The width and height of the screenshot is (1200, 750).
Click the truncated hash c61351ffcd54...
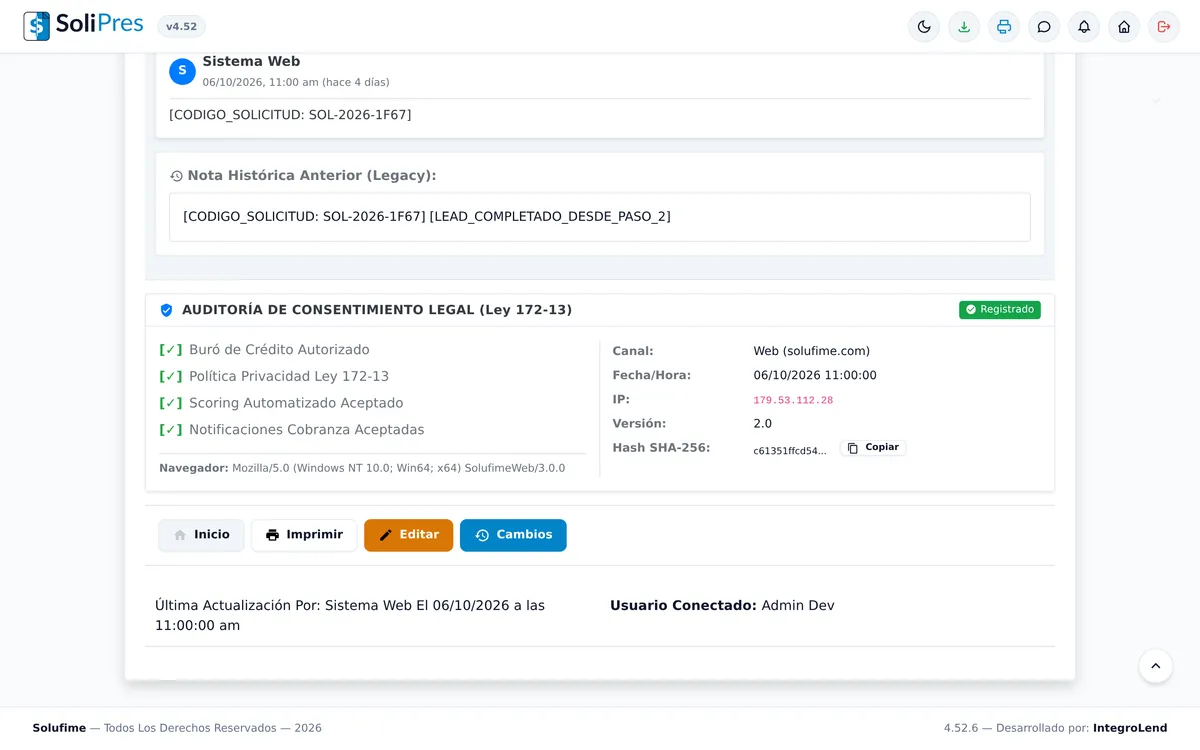pyautogui.click(x=790, y=451)
